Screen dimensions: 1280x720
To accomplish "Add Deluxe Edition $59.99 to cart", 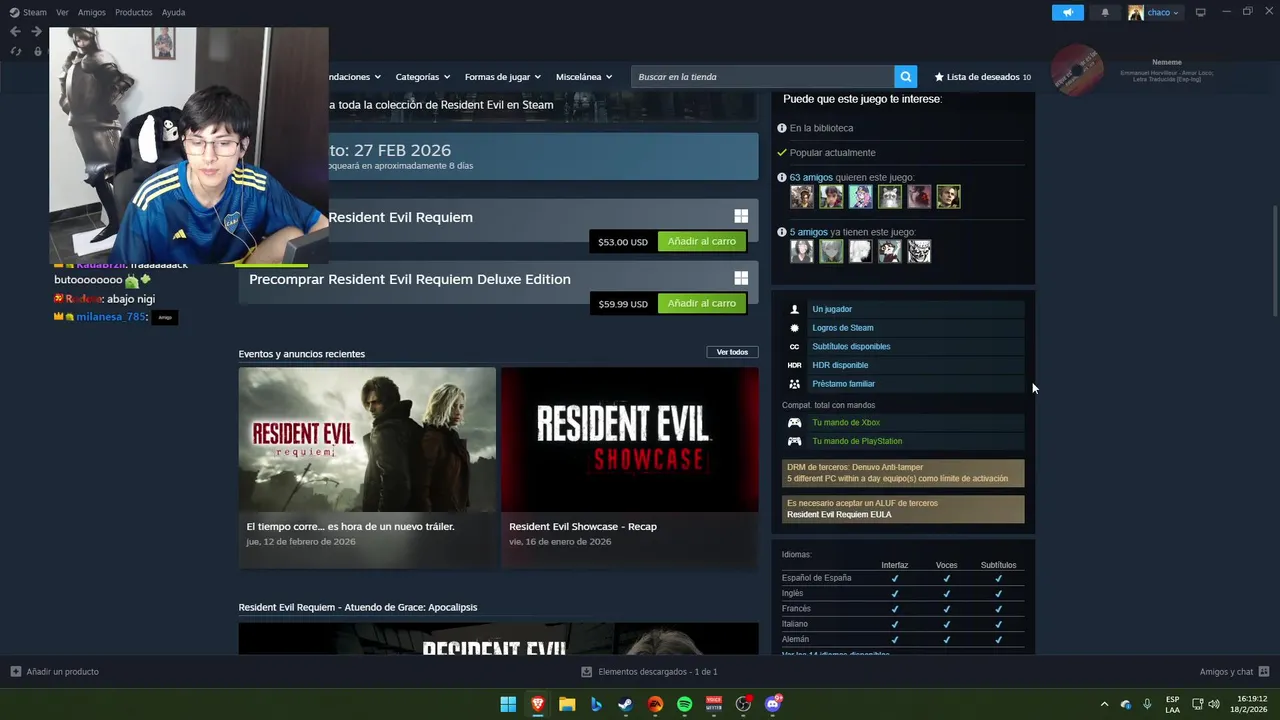I will (x=701, y=303).
